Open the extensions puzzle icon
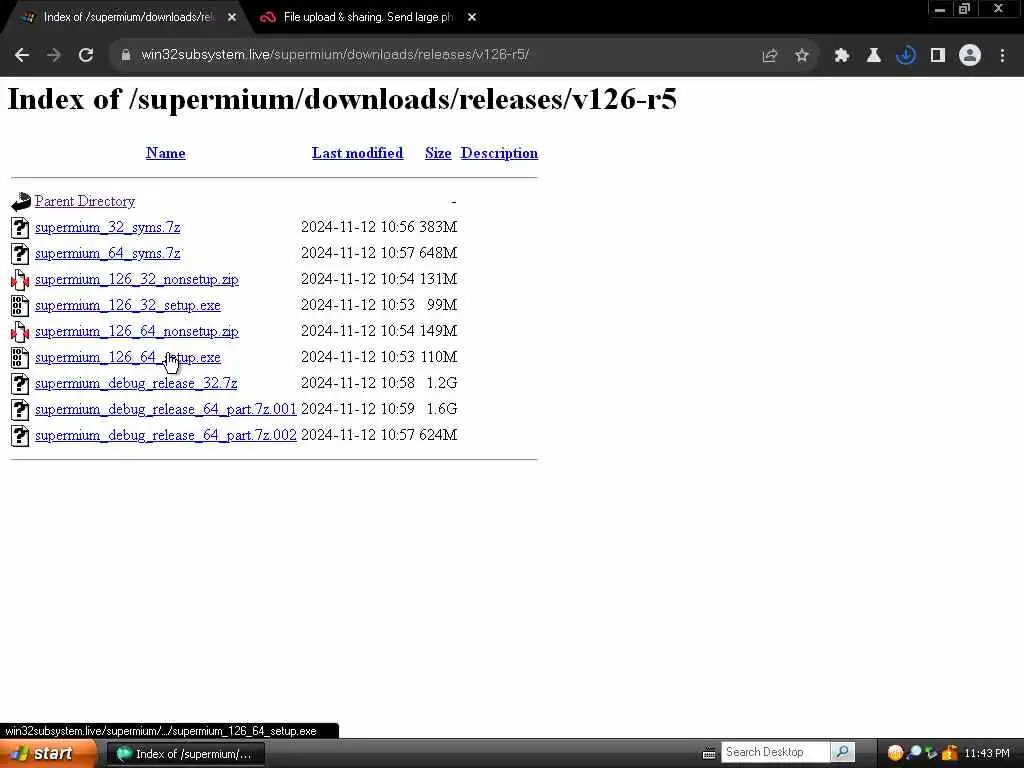This screenshot has height=768, width=1024. pyautogui.click(x=842, y=56)
